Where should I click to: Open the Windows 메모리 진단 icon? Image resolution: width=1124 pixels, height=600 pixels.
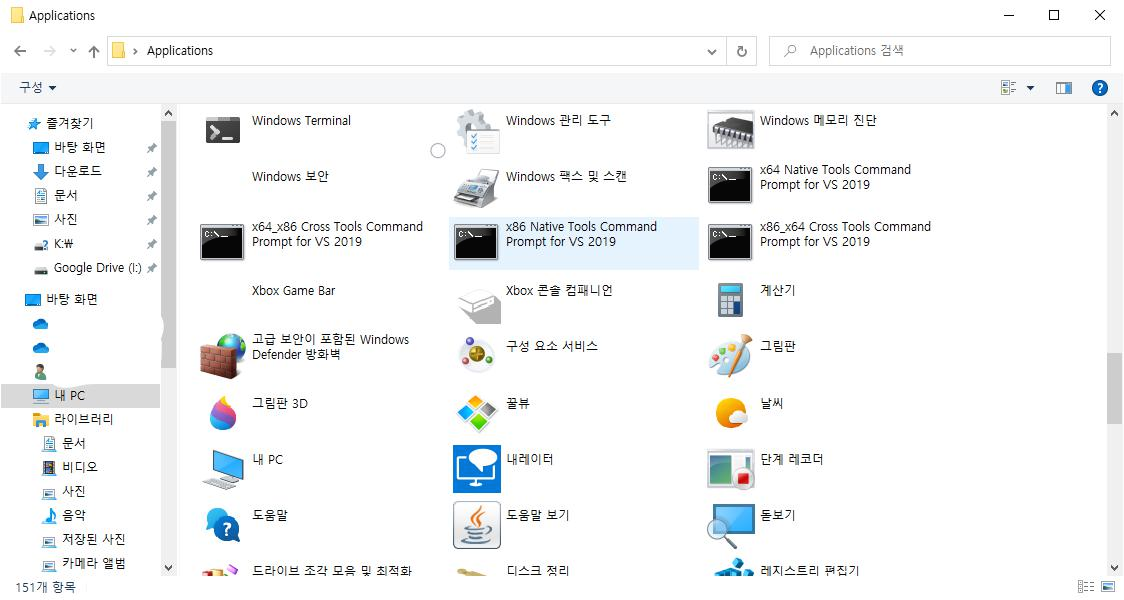coord(730,130)
